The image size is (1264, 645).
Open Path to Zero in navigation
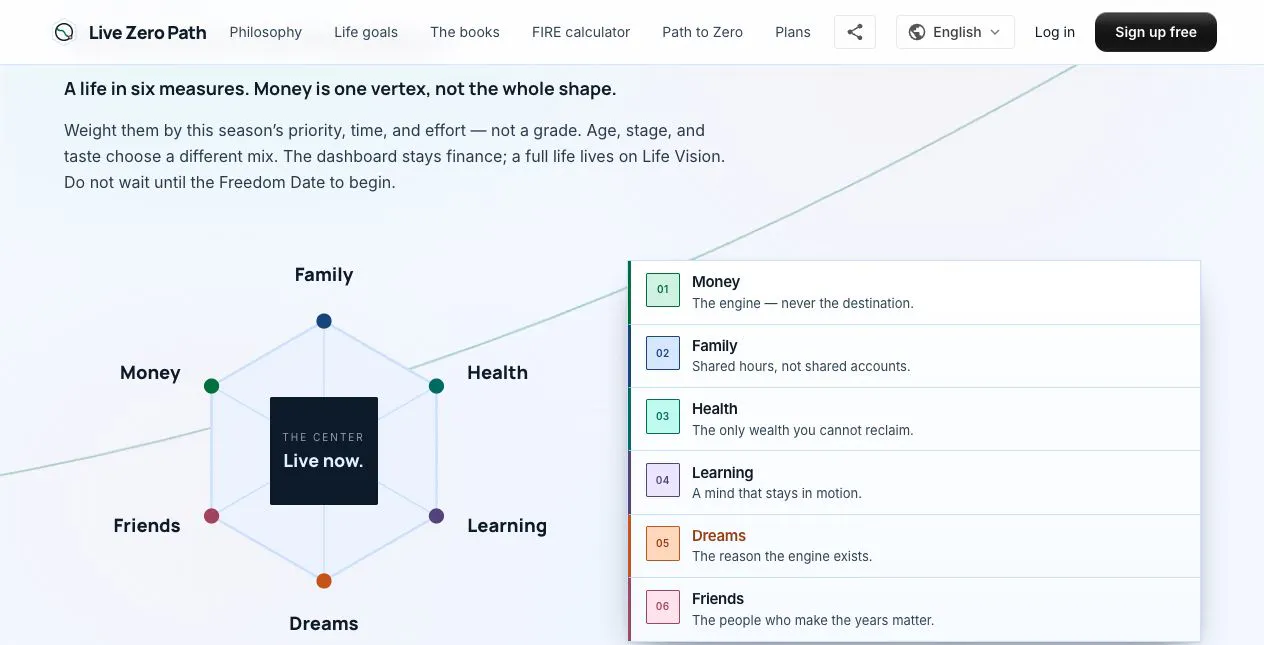point(702,32)
